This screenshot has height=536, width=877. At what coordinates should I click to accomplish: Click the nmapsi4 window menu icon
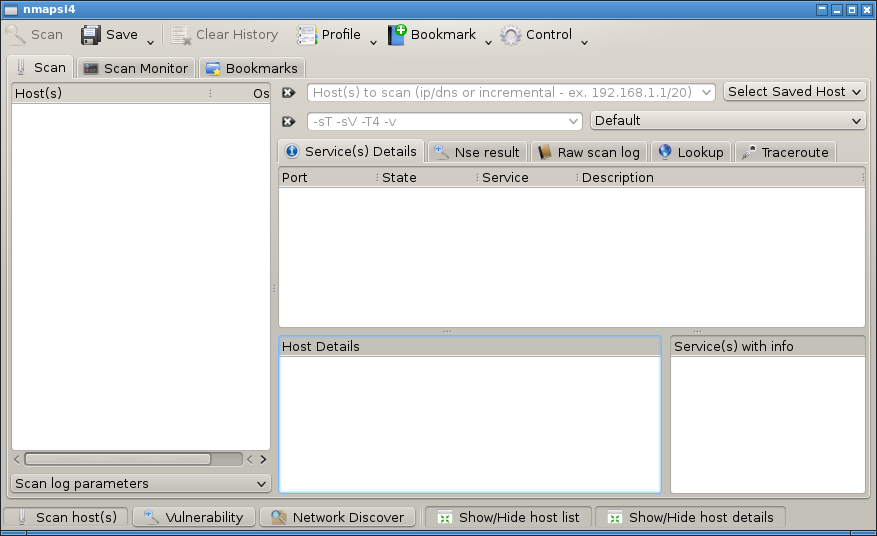click(x=11, y=10)
